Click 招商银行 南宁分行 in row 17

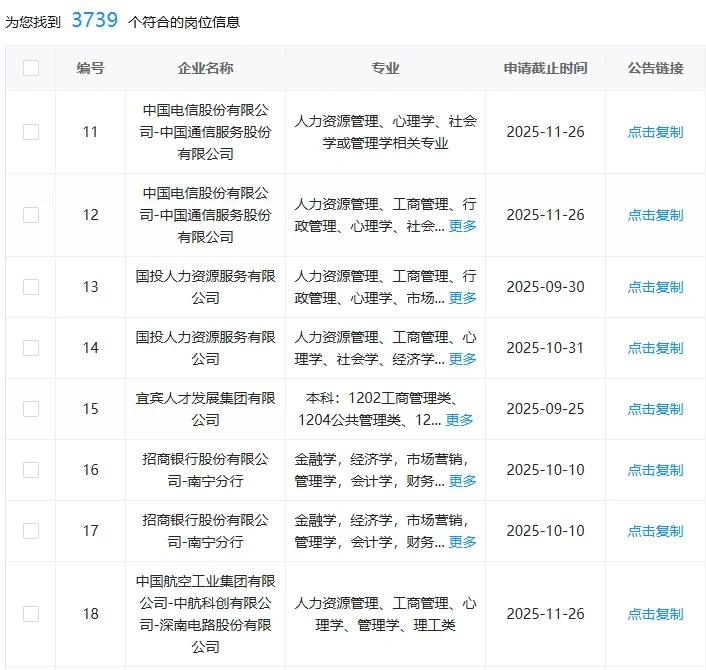click(205, 531)
